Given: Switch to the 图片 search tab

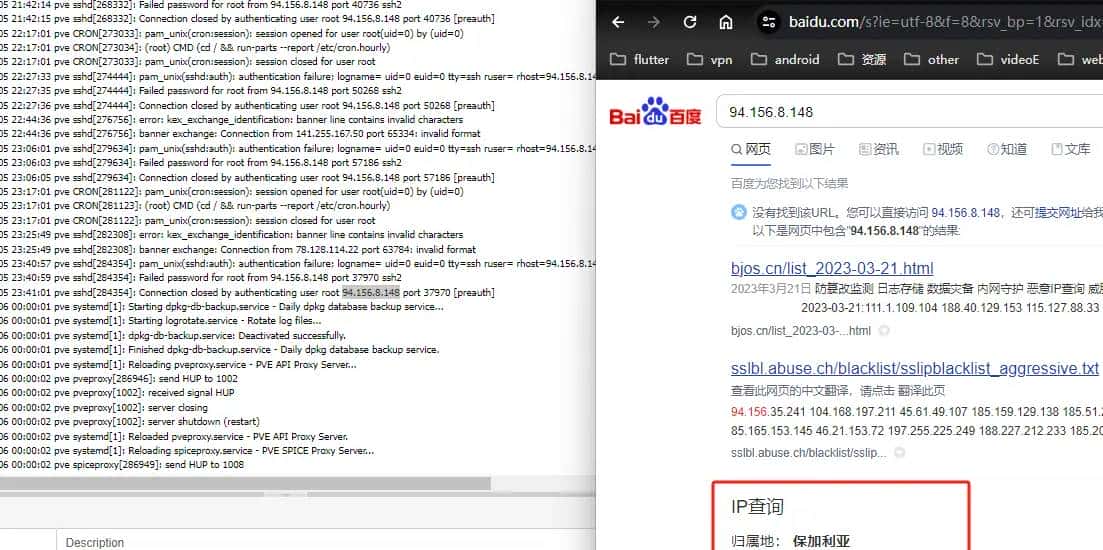Looking at the screenshot, I should (814, 149).
